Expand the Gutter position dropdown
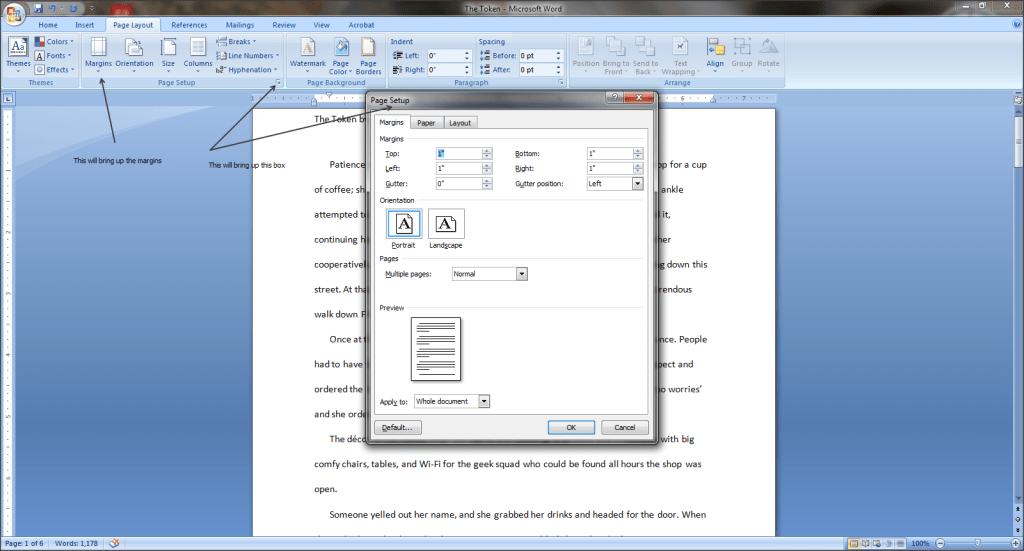 [637, 184]
